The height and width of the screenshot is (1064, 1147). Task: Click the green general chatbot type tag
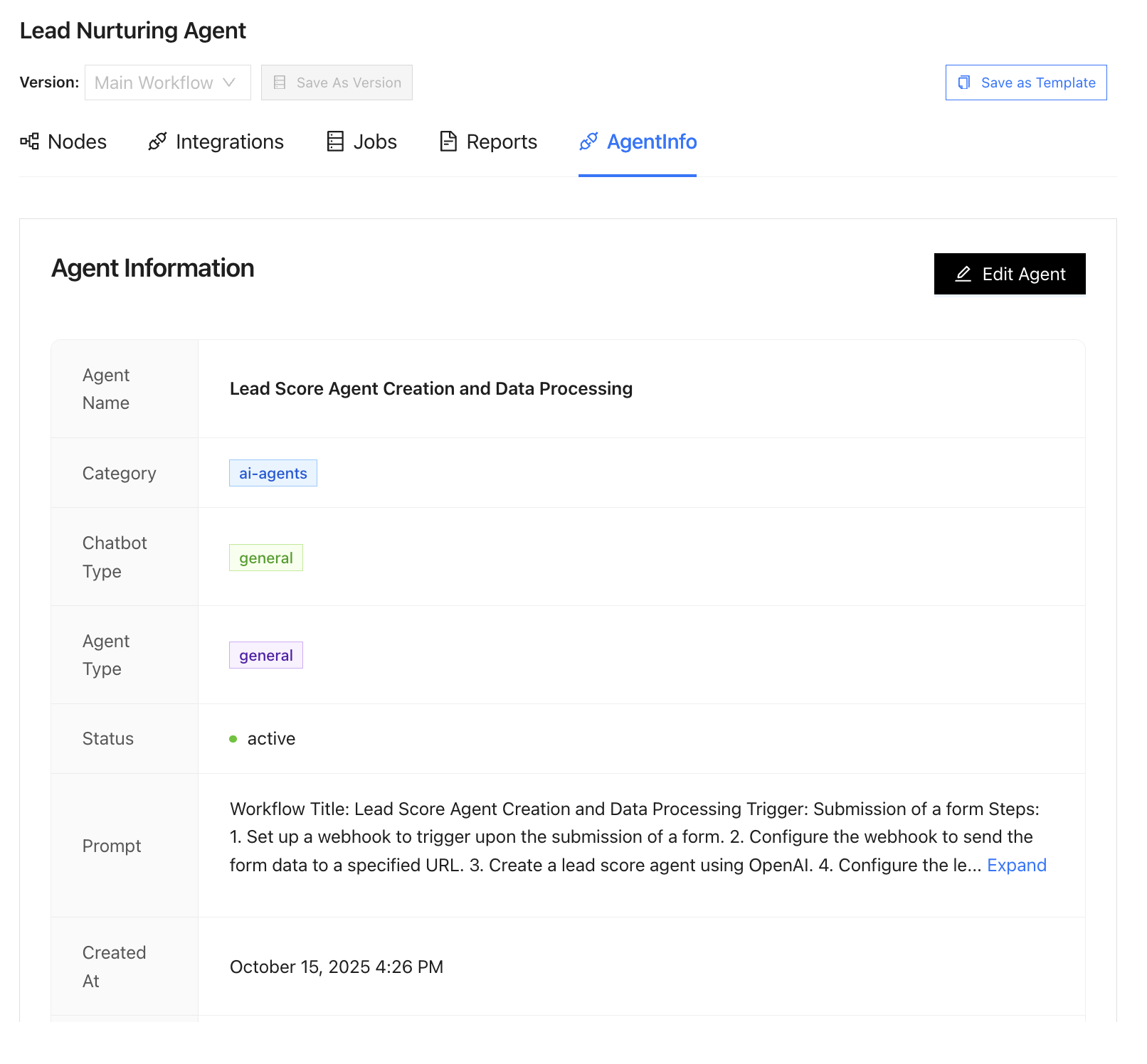click(x=266, y=558)
